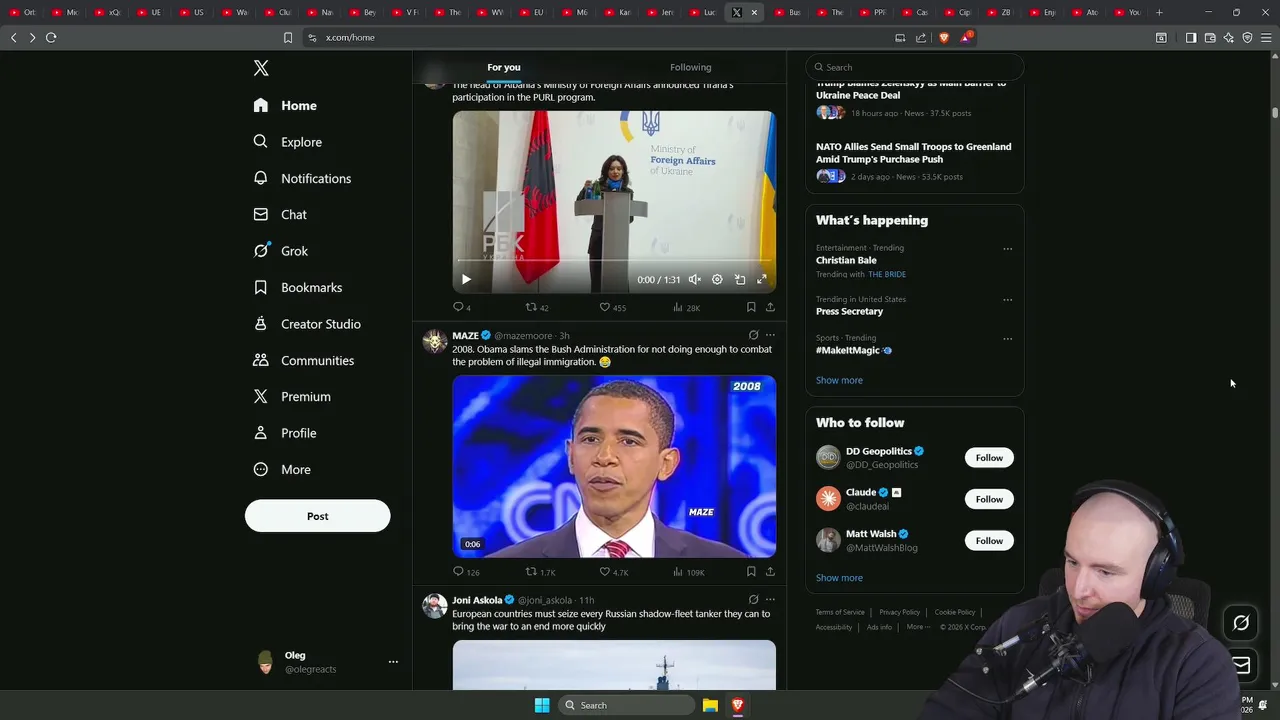The width and height of the screenshot is (1280, 720).
Task: Follow DD Geopolitics
Action: pos(989,458)
